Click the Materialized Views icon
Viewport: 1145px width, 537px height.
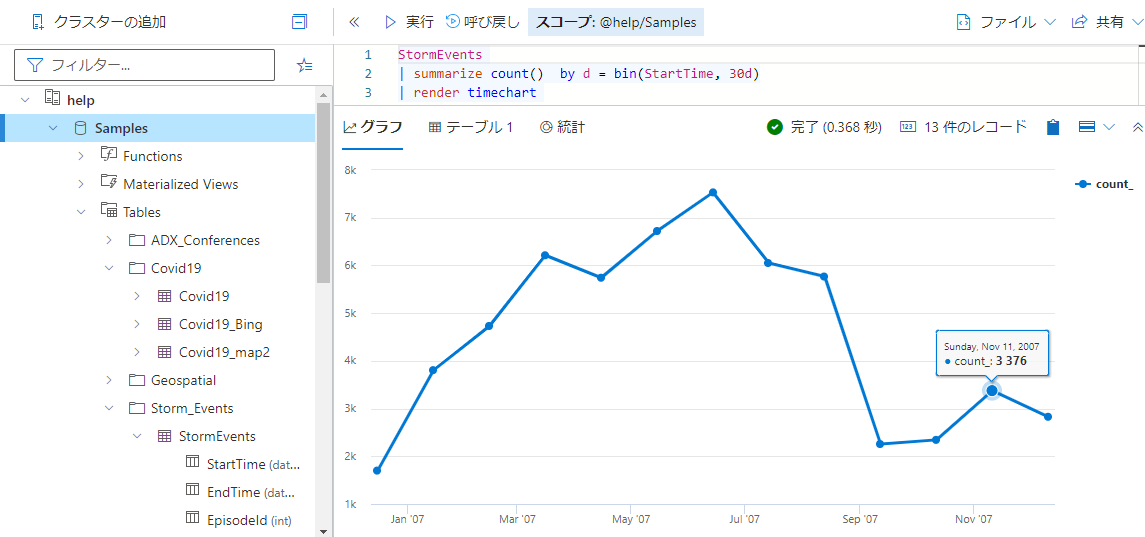coord(109,183)
